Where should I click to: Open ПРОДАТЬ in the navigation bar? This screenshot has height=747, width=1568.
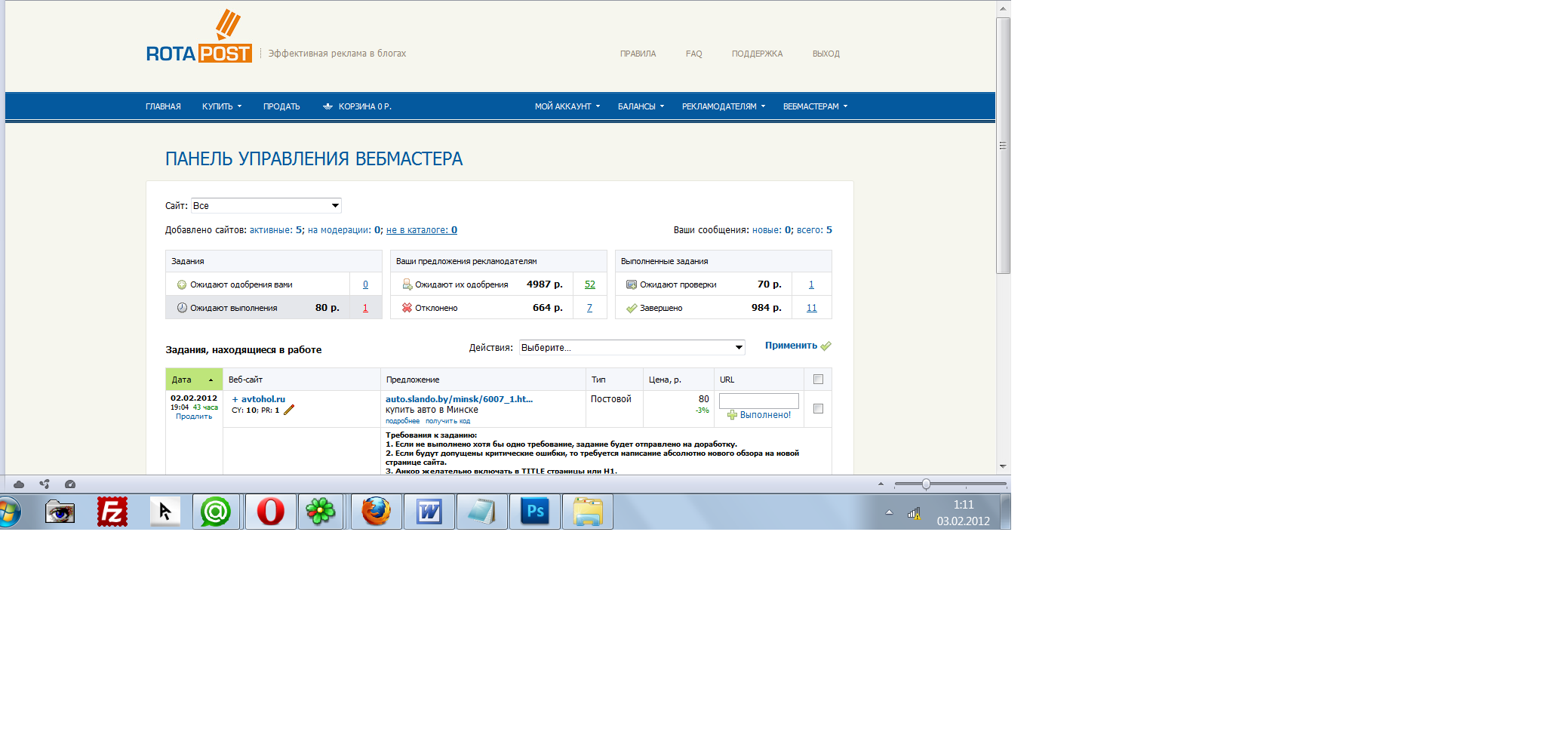[x=281, y=106]
